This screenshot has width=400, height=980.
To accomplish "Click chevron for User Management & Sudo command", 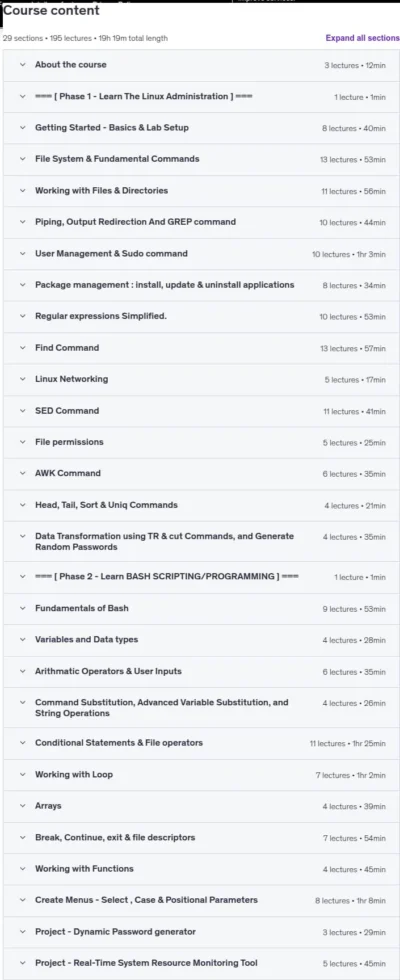I will coord(22,254).
